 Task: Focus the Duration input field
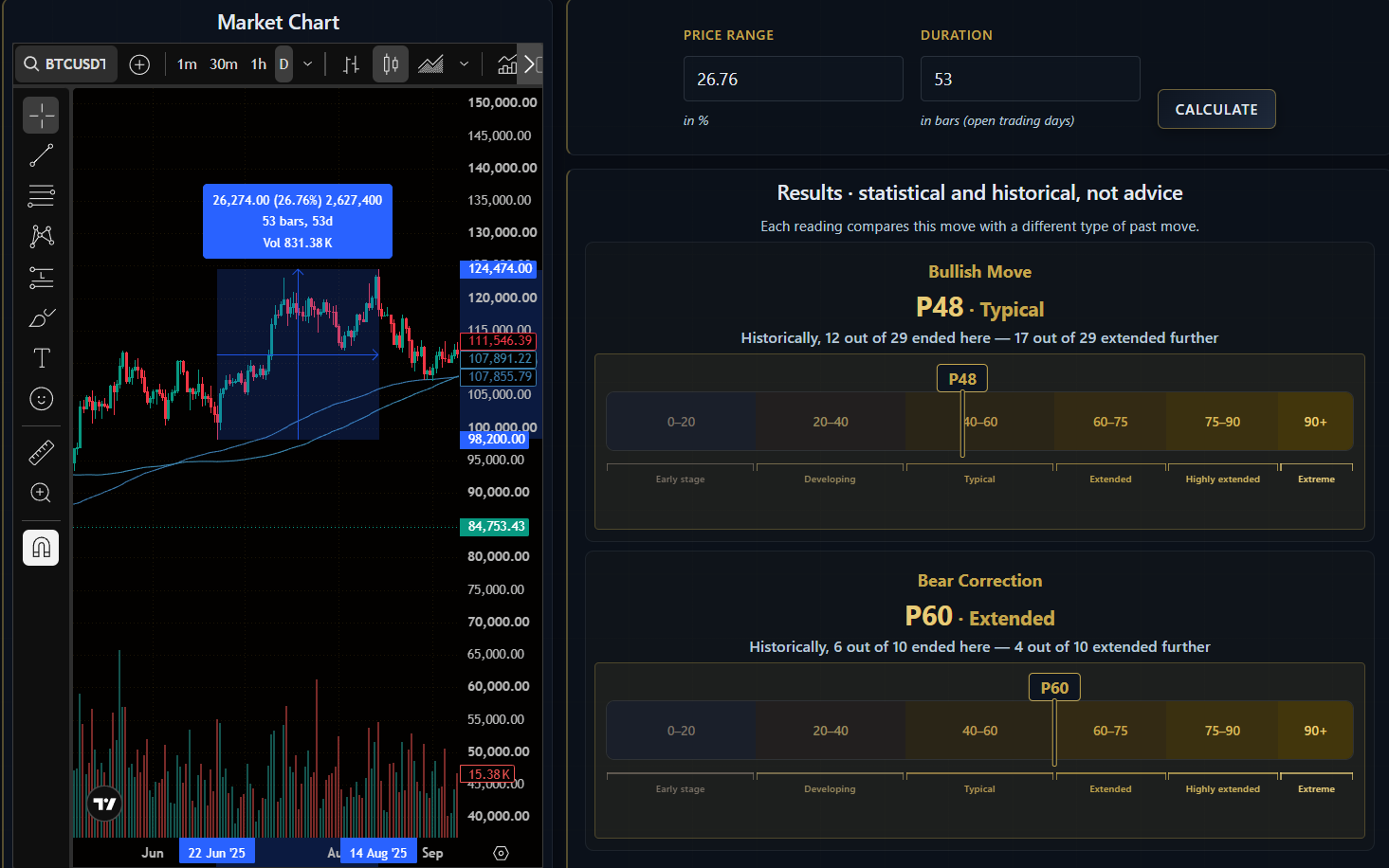(1031, 79)
